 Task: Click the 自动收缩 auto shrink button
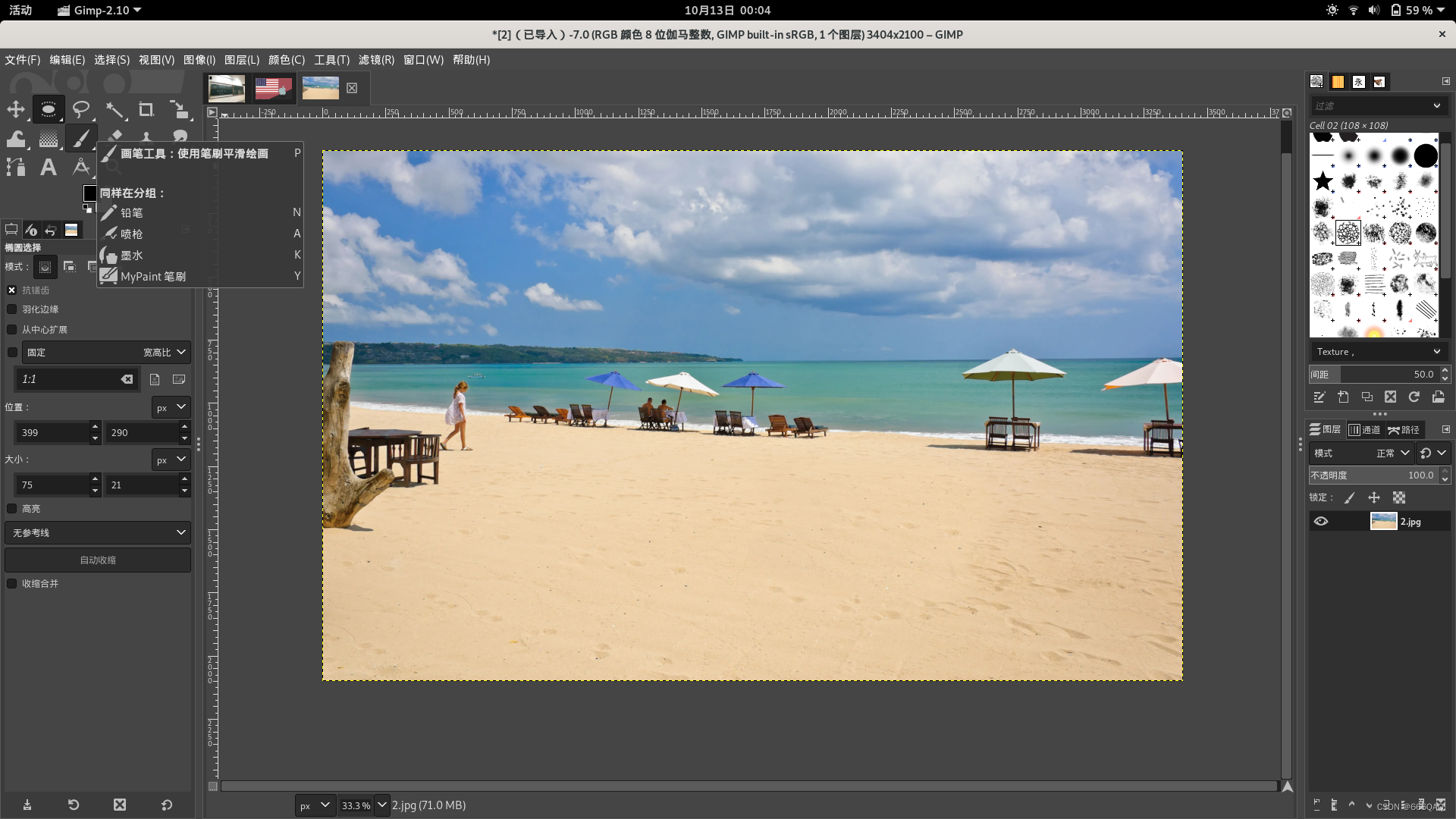tap(98, 560)
